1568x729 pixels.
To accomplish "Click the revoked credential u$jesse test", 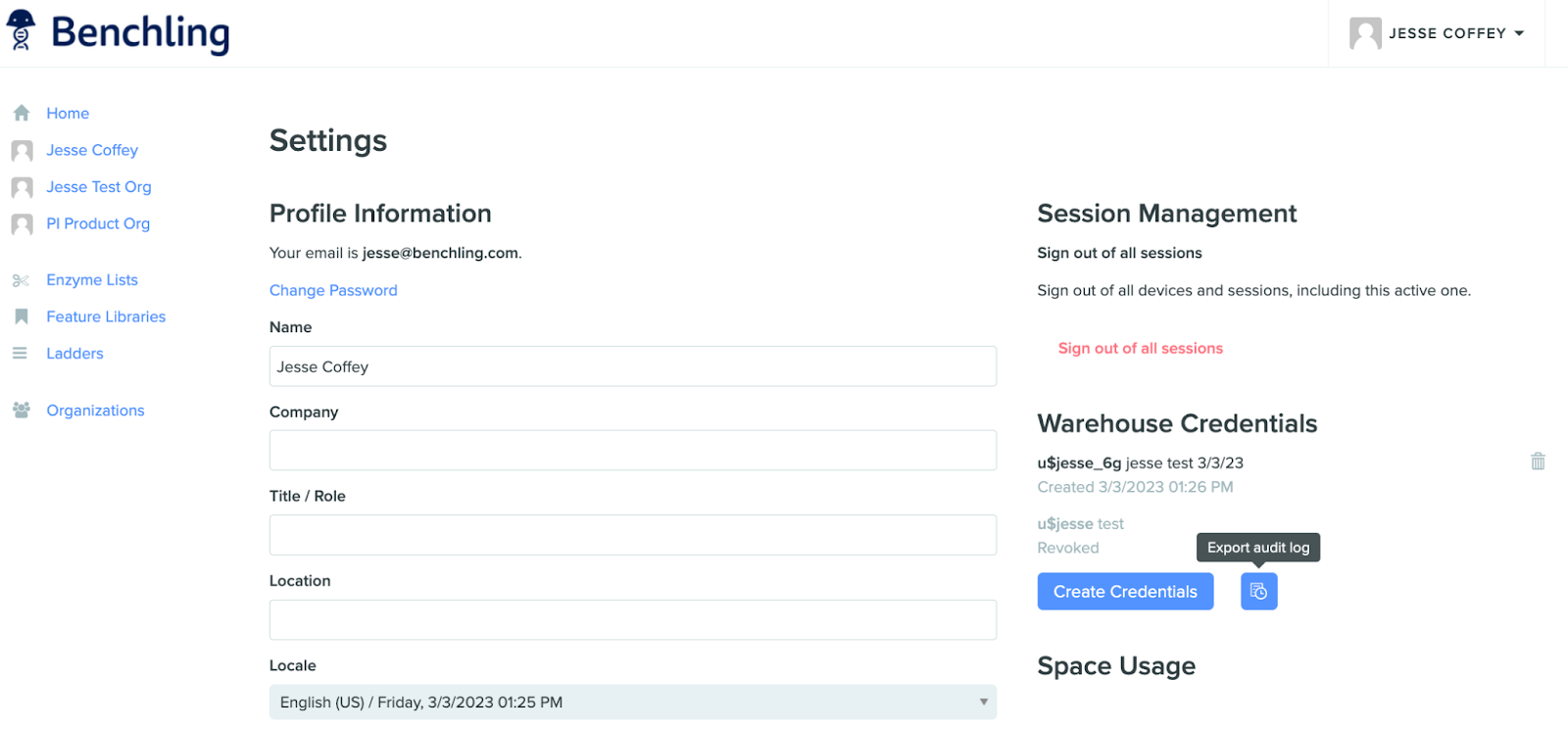I will (1081, 524).
